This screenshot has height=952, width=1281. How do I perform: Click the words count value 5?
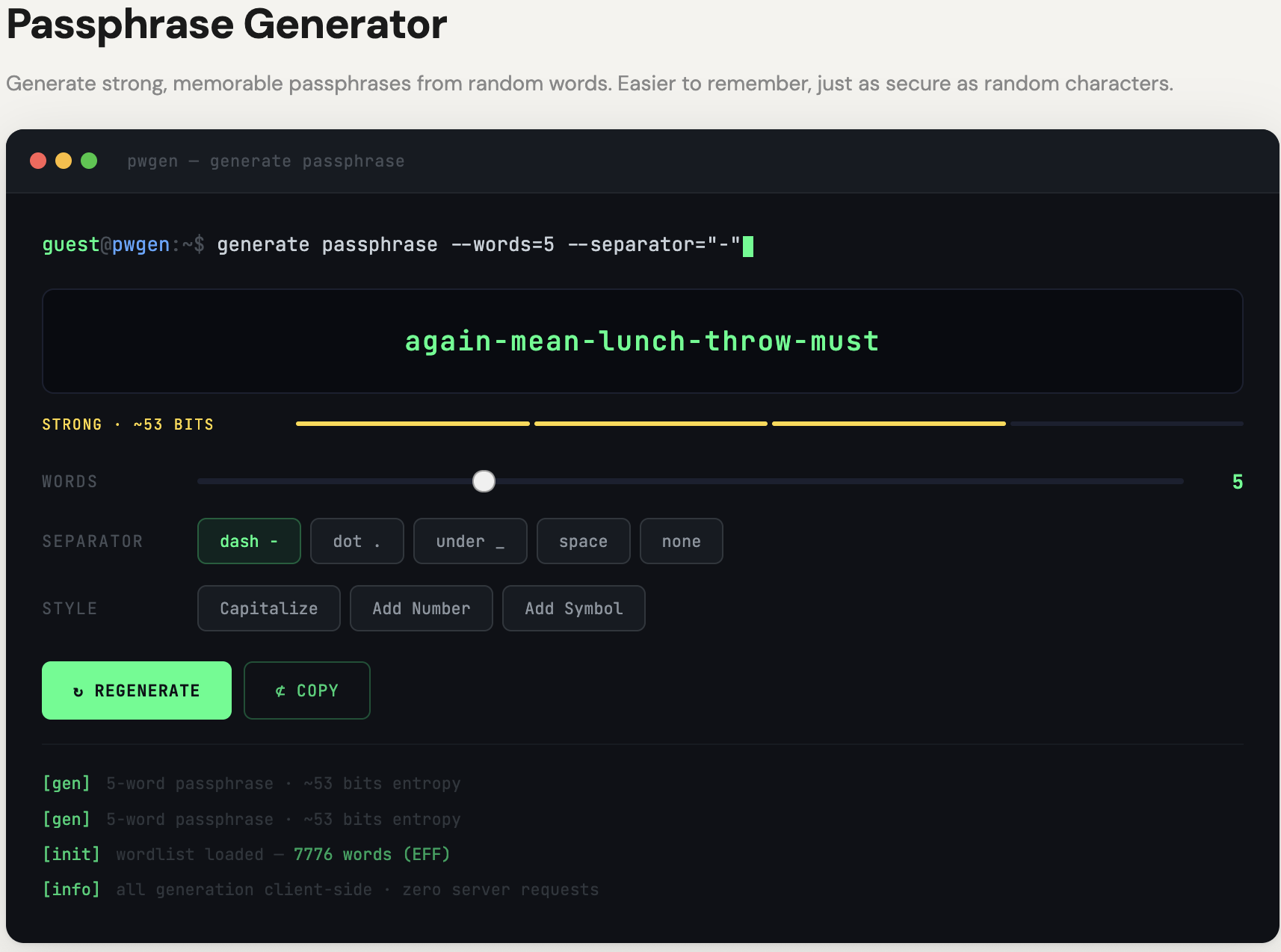1238,482
